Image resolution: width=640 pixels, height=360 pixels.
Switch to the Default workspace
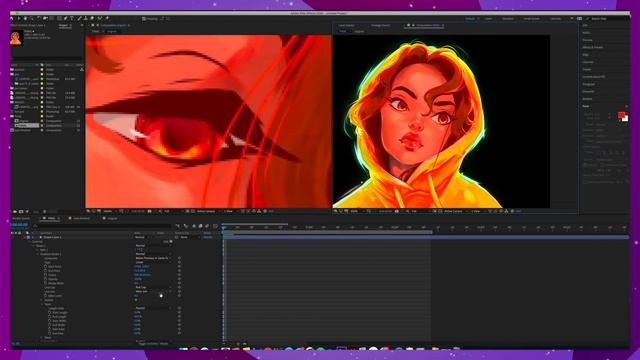coord(470,18)
